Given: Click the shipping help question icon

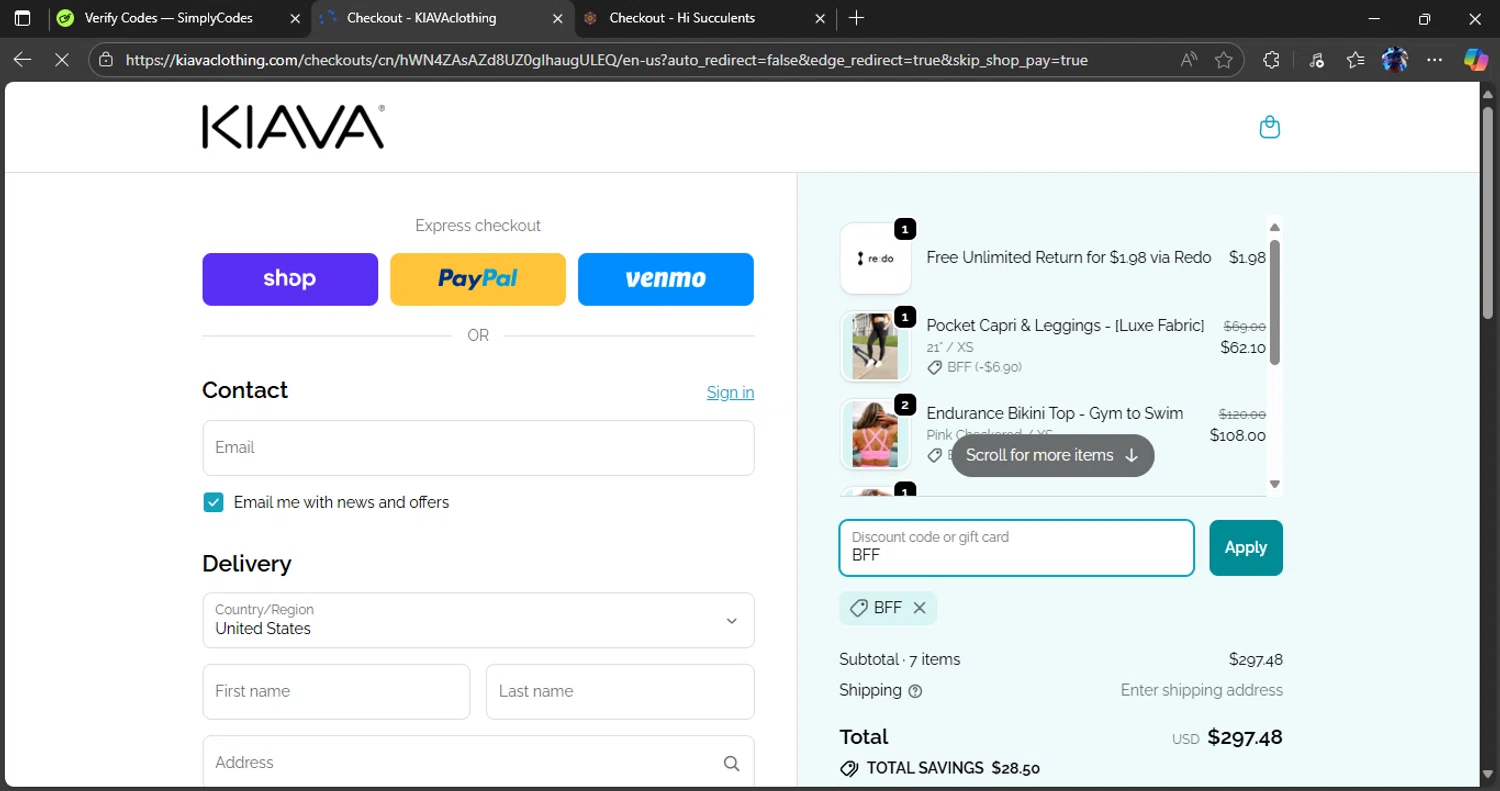Looking at the screenshot, I should (x=915, y=691).
